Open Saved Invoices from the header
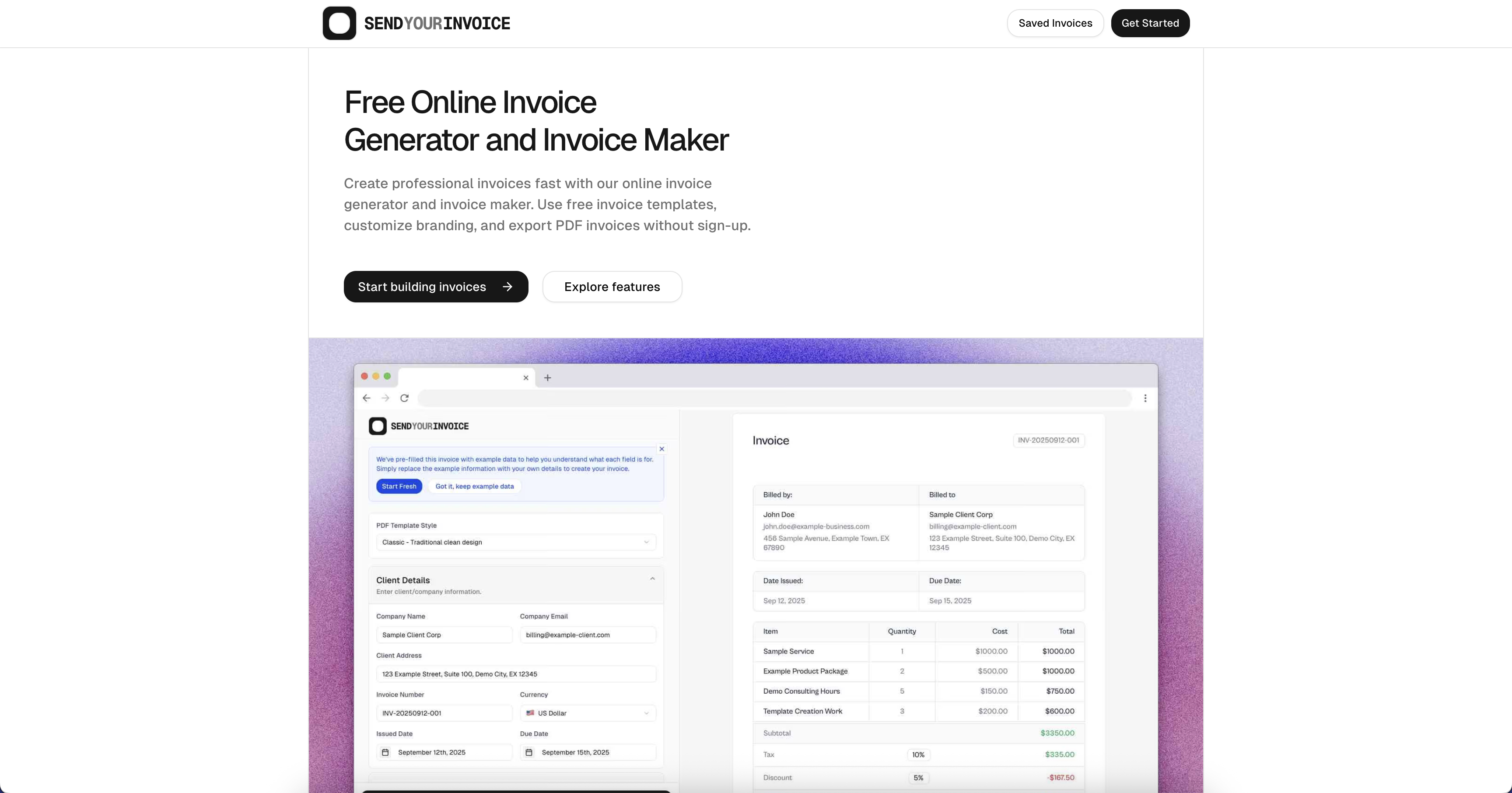 click(1055, 23)
